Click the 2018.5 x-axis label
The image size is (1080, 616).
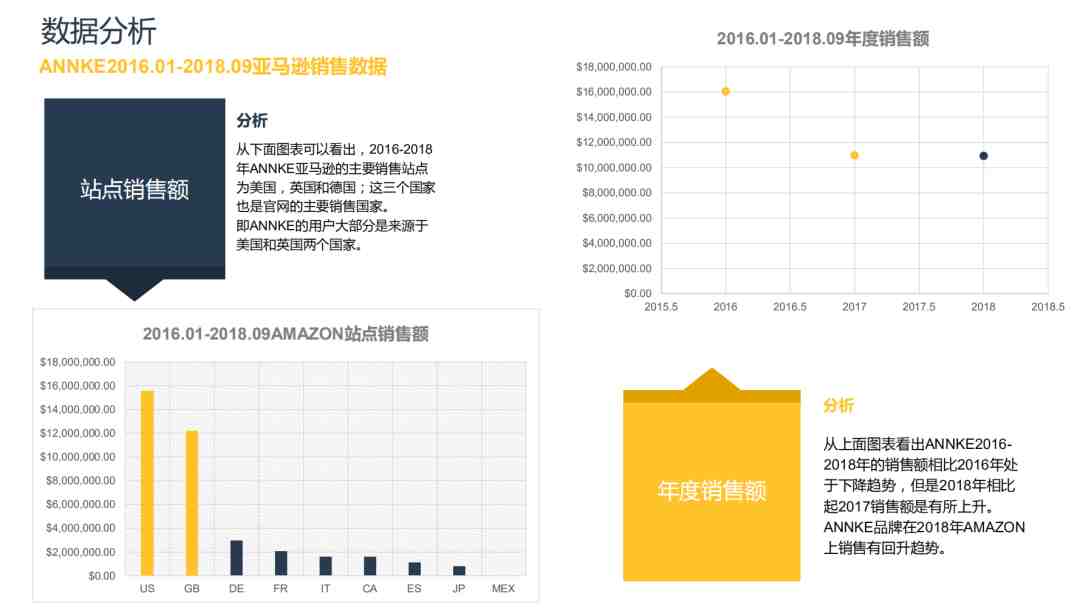coord(1048,307)
